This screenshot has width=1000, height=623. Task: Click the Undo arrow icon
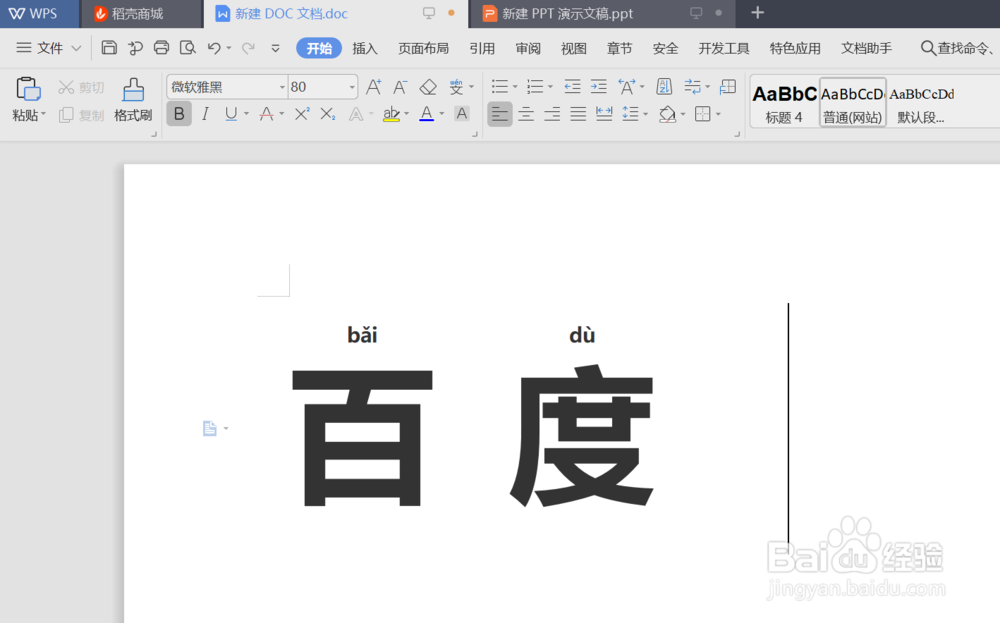coord(214,48)
